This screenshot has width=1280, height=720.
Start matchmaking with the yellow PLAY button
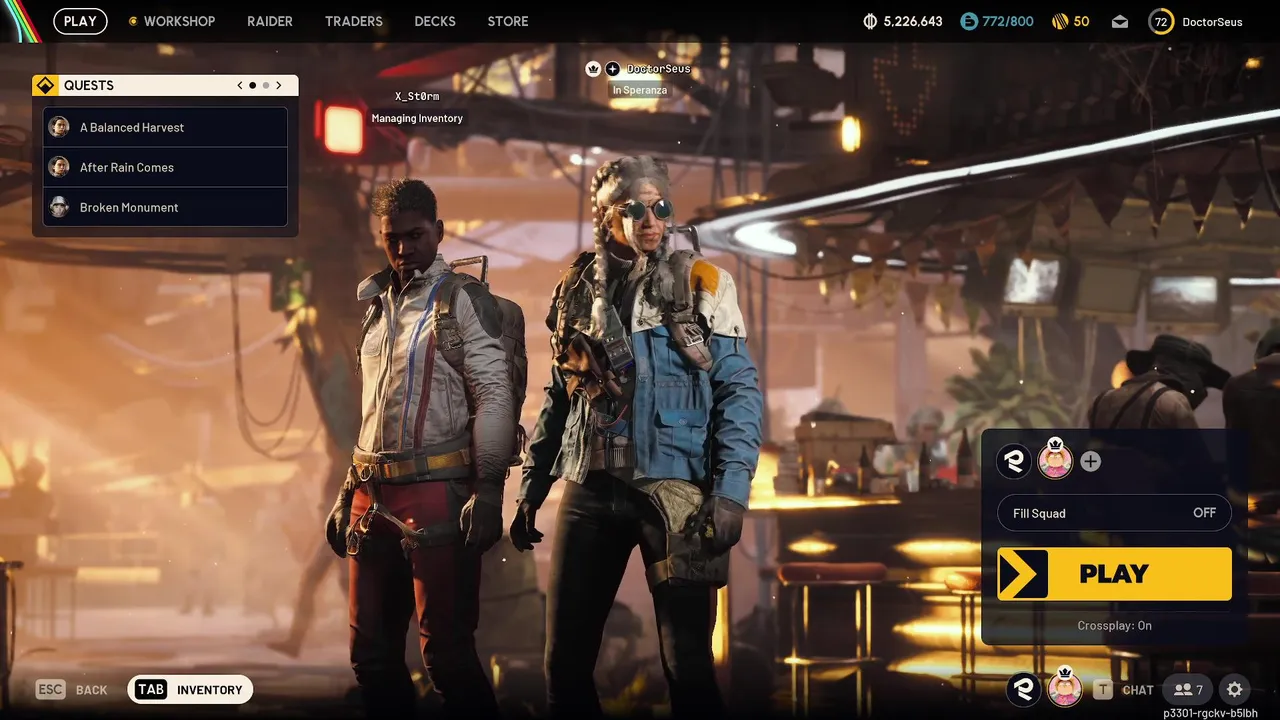[x=1114, y=574]
